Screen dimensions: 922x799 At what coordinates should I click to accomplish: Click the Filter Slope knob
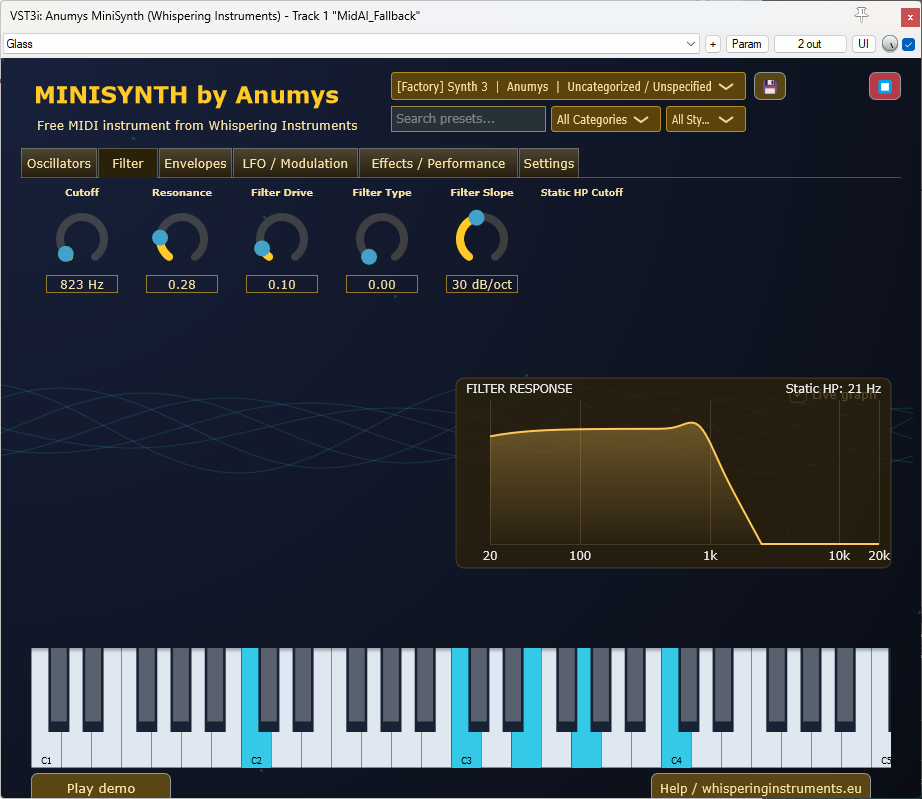(482, 237)
